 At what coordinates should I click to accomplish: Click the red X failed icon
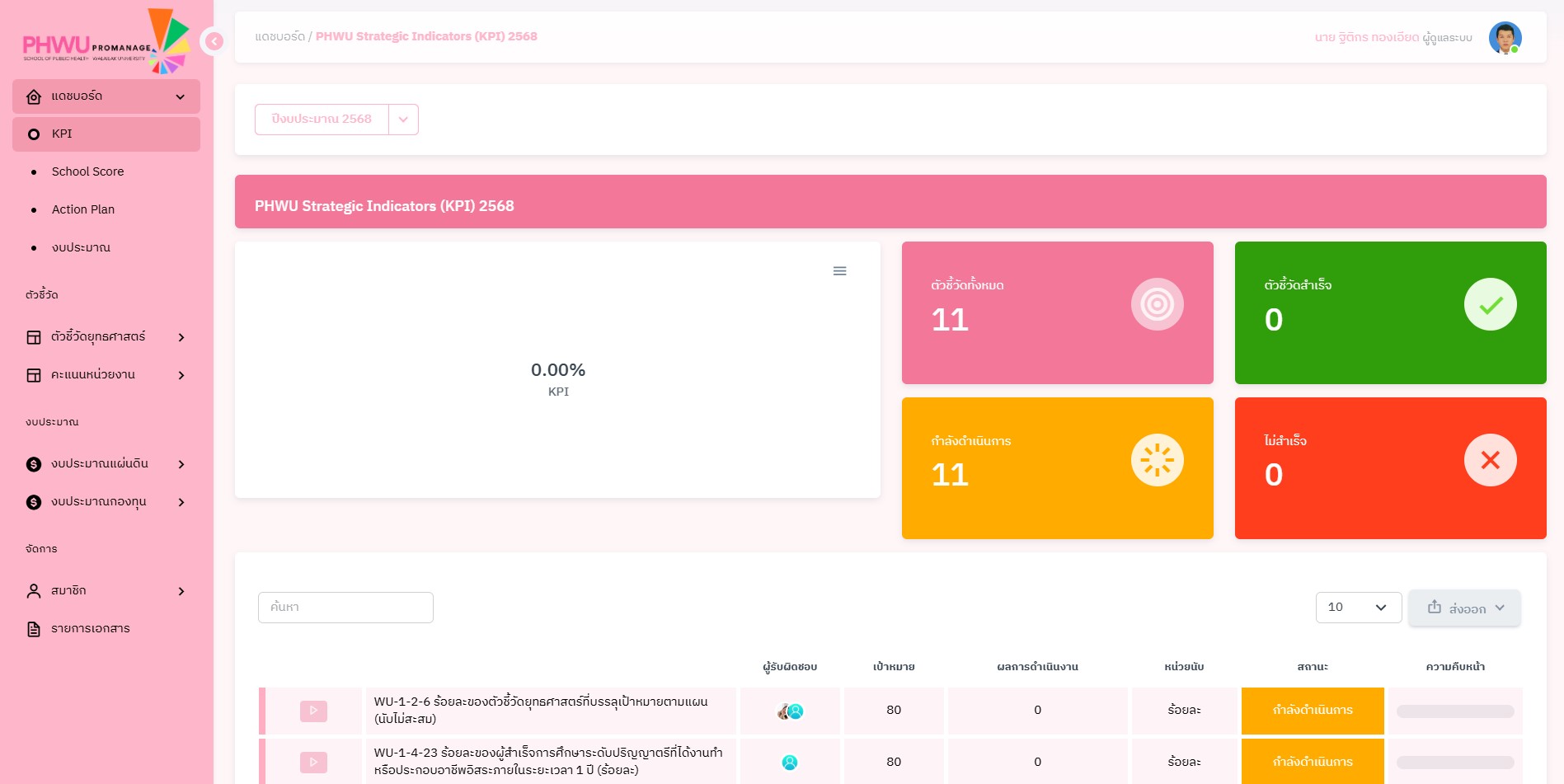[1490, 460]
